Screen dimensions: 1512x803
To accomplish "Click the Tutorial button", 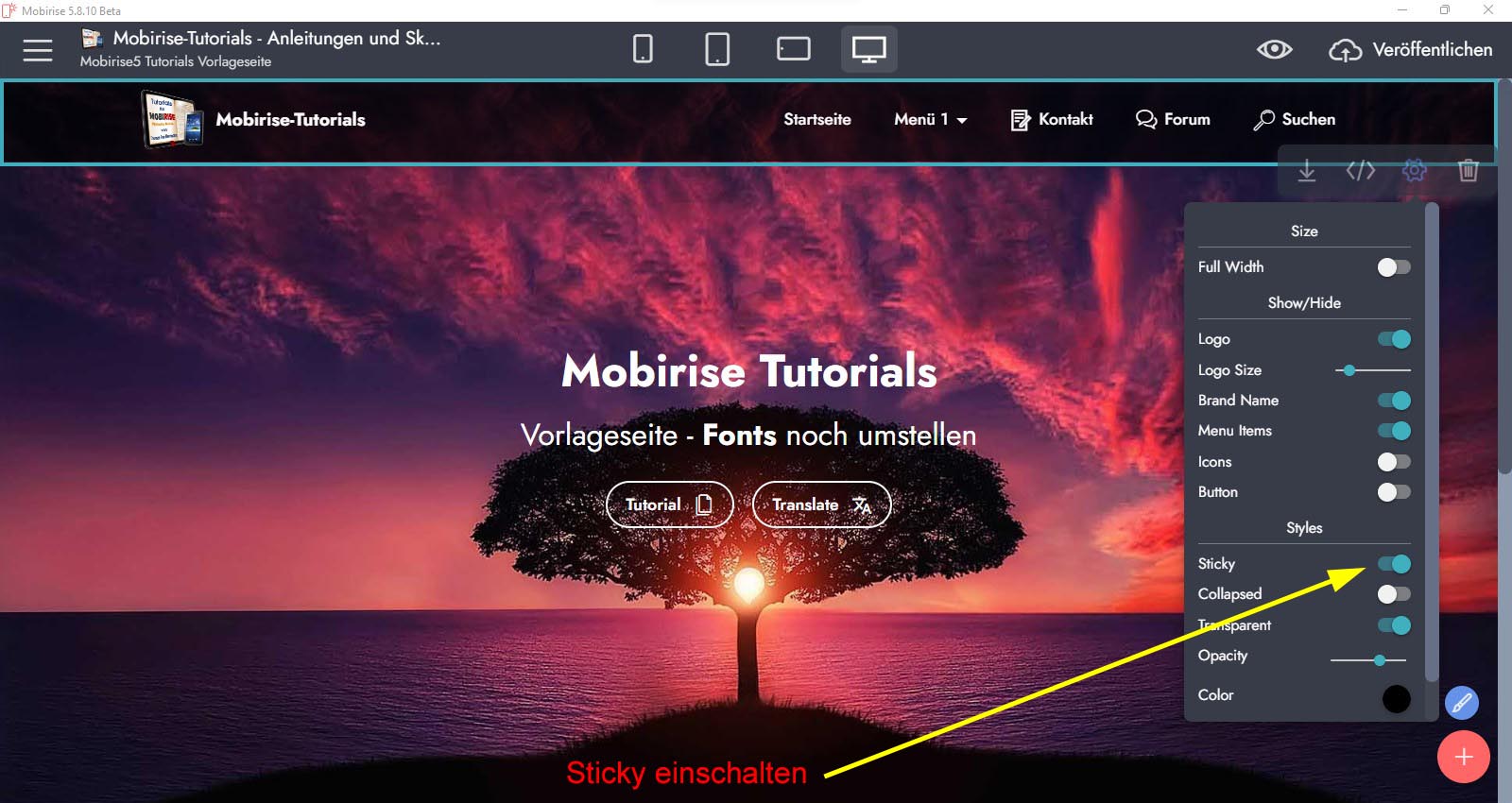I will (x=670, y=504).
